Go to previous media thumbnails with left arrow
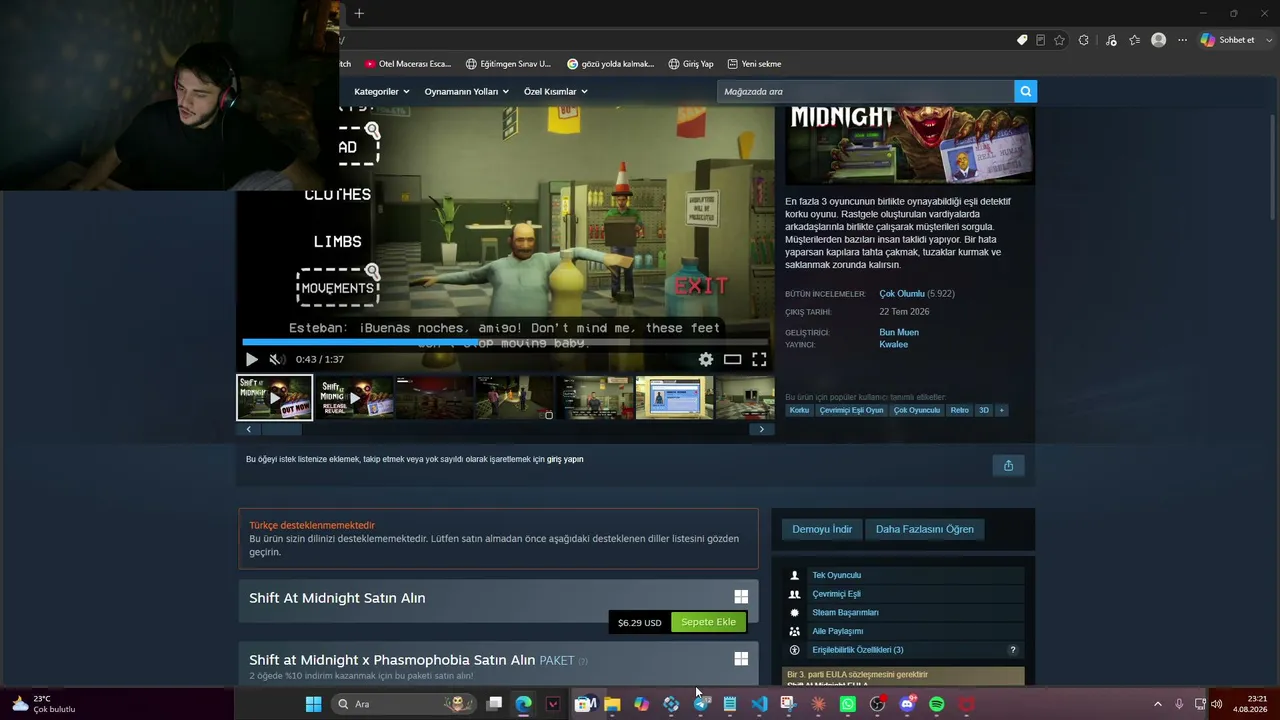 tap(248, 429)
